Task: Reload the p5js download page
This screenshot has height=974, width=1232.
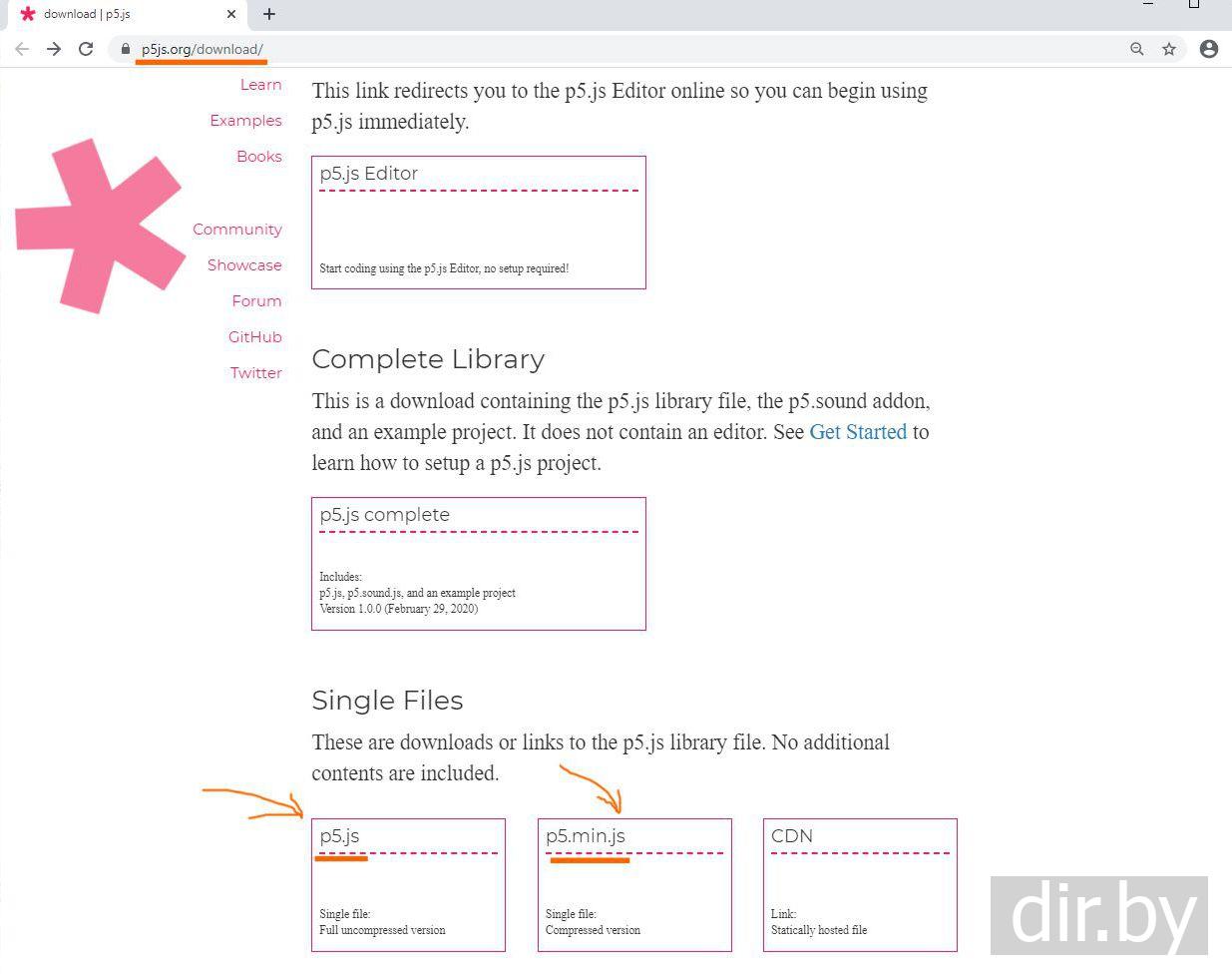Action: tap(86, 49)
